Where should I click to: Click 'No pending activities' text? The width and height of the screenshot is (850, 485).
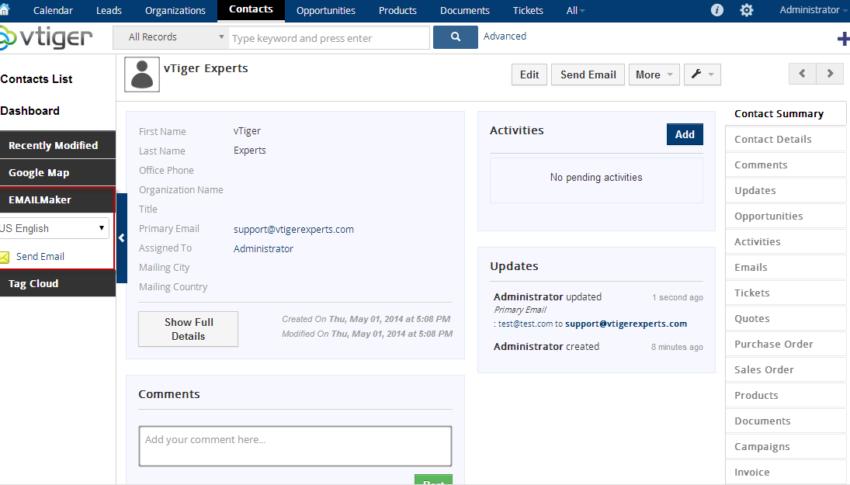point(596,177)
